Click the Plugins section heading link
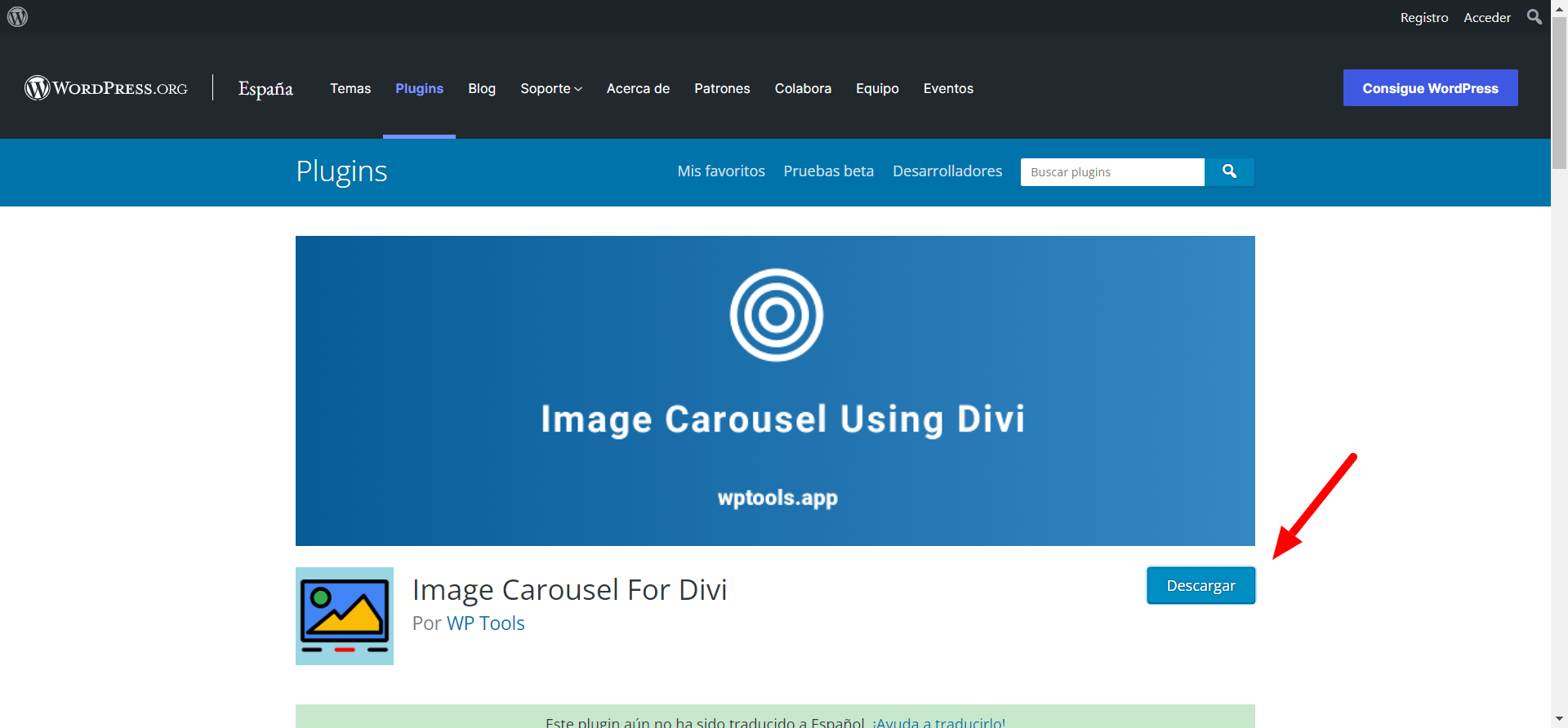Image resolution: width=1568 pixels, height=728 pixels. [x=341, y=171]
